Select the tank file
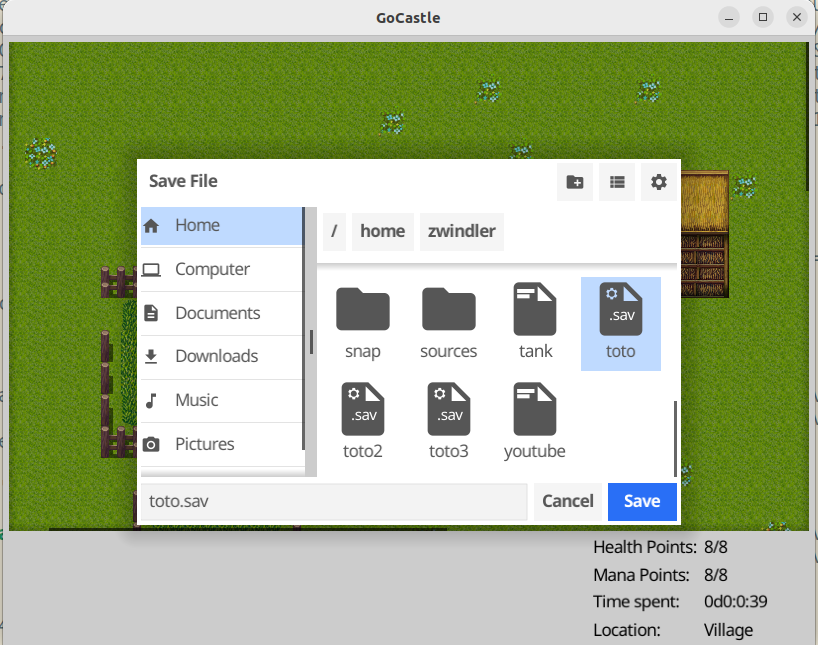Viewport: 818px width, 645px height. (535, 320)
